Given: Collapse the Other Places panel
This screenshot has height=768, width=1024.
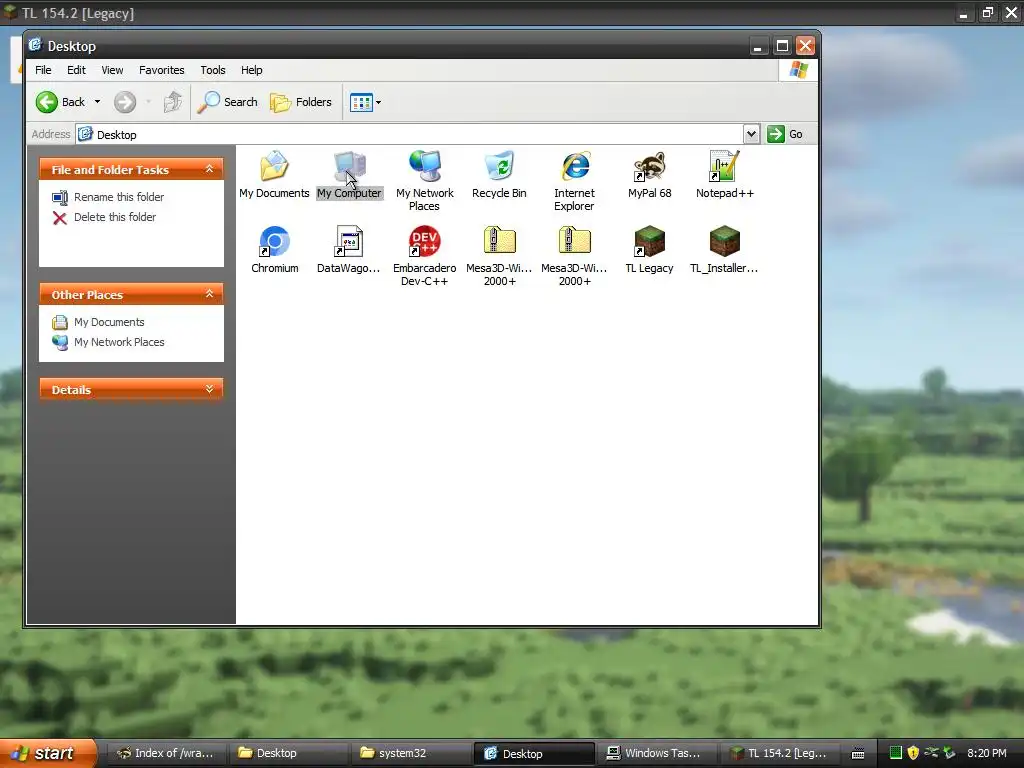Looking at the screenshot, I should [210, 294].
